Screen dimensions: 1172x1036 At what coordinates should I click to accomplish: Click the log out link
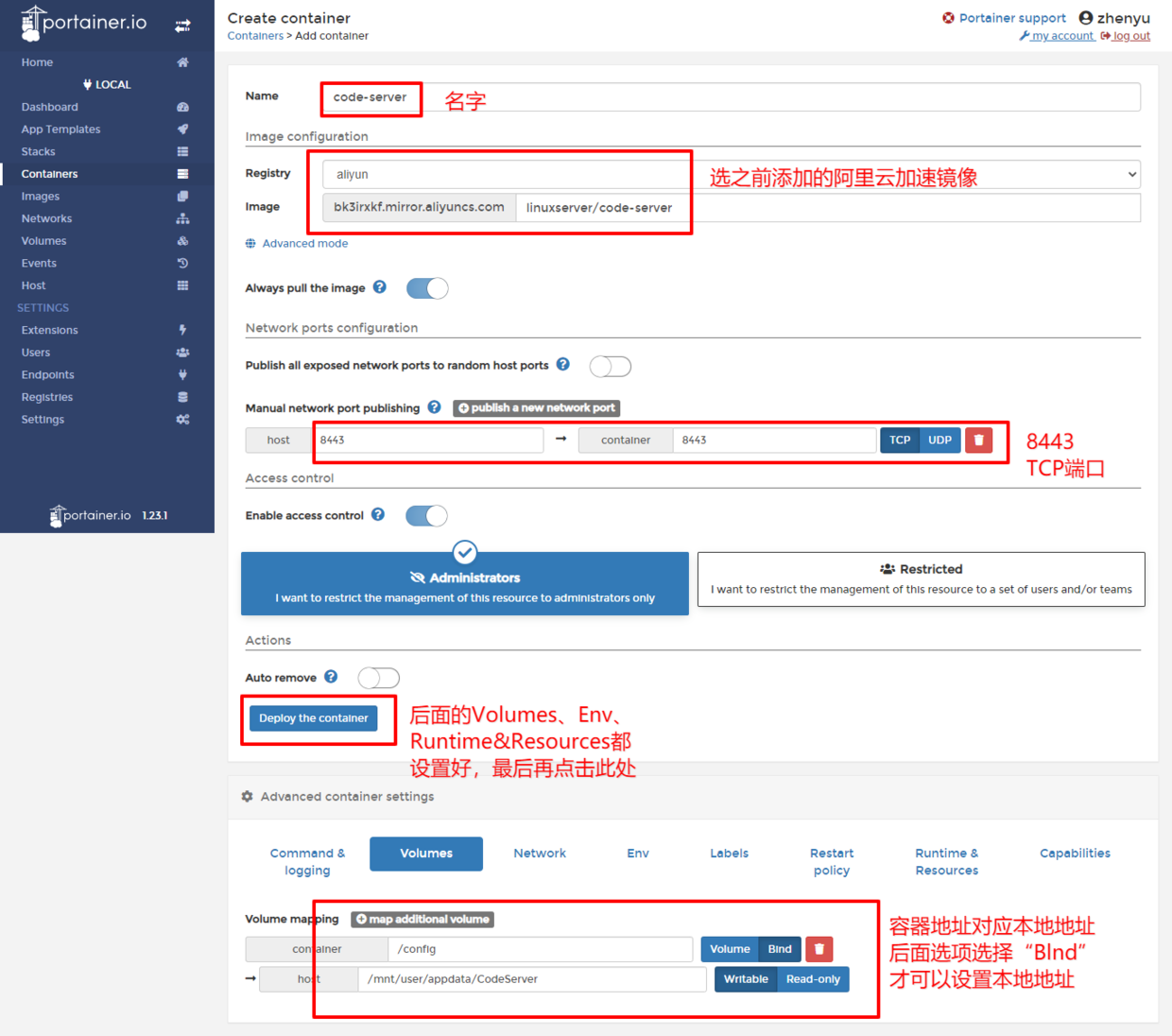click(1125, 36)
